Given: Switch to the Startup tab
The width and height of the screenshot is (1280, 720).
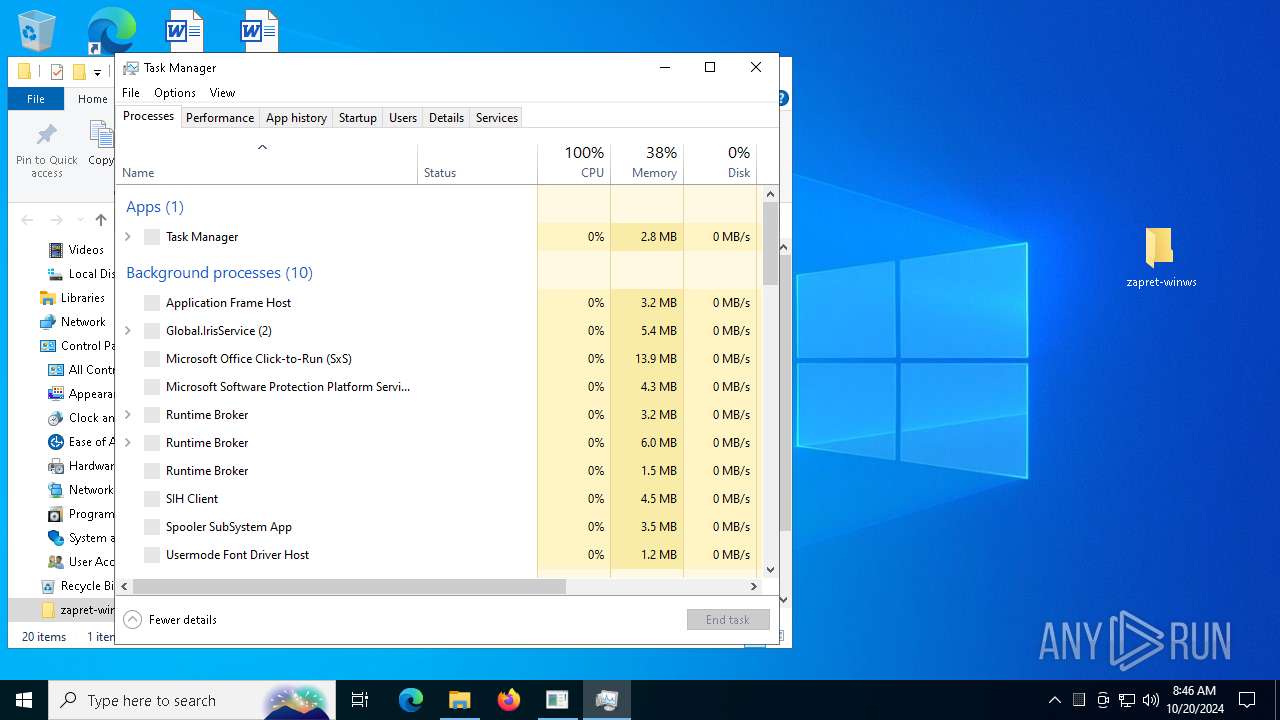Looking at the screenshot, I should [357, 118].
